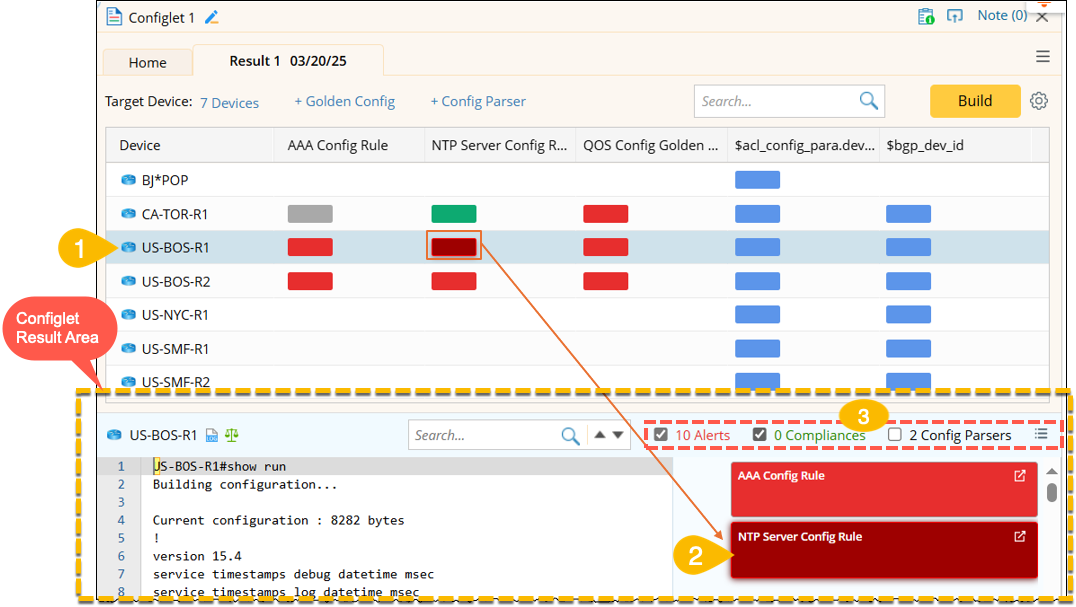Click the magnifier icon in the top search box
1076x607 pixels.
(868, 101)
